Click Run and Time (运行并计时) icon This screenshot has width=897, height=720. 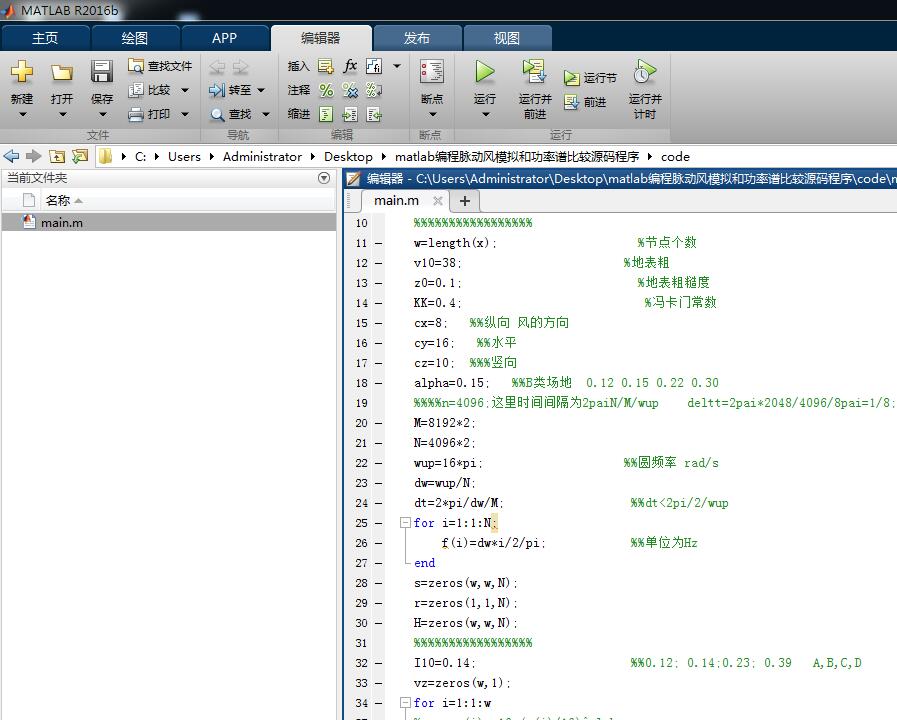[645, 71]
